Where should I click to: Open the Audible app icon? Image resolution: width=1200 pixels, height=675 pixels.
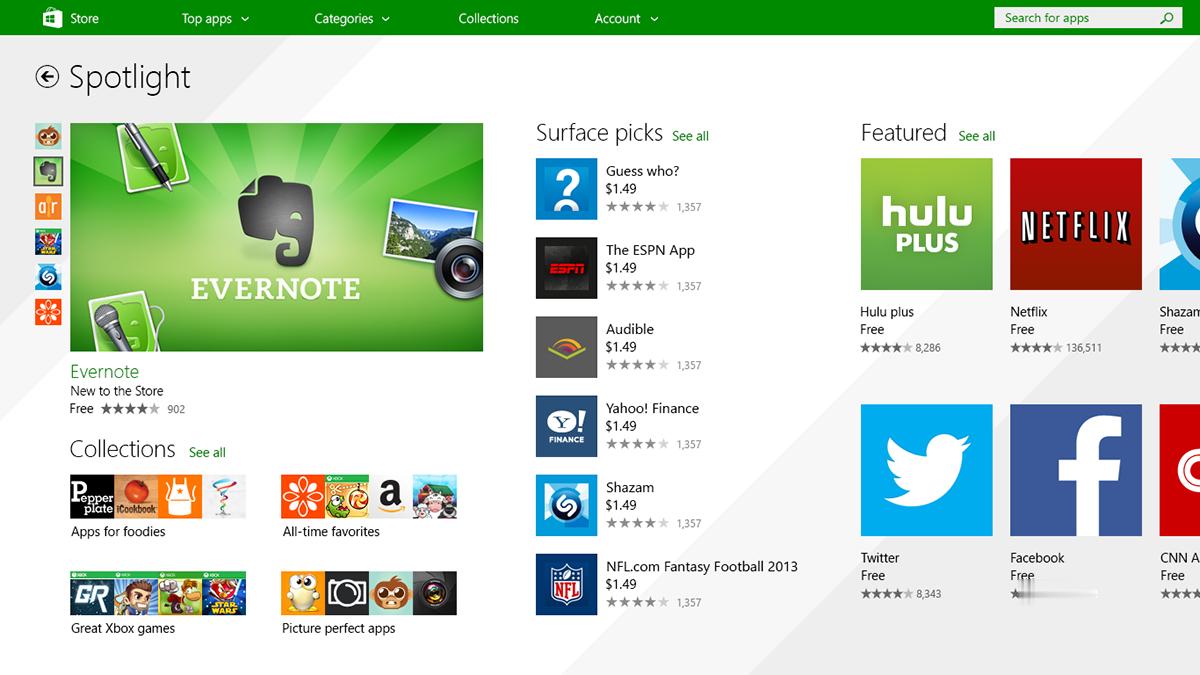[x=566, y=347]
